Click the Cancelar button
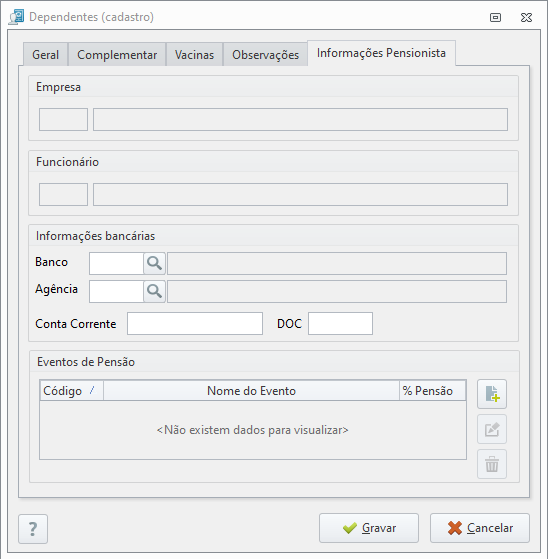The image size is (548, 559). pos(480,528)
